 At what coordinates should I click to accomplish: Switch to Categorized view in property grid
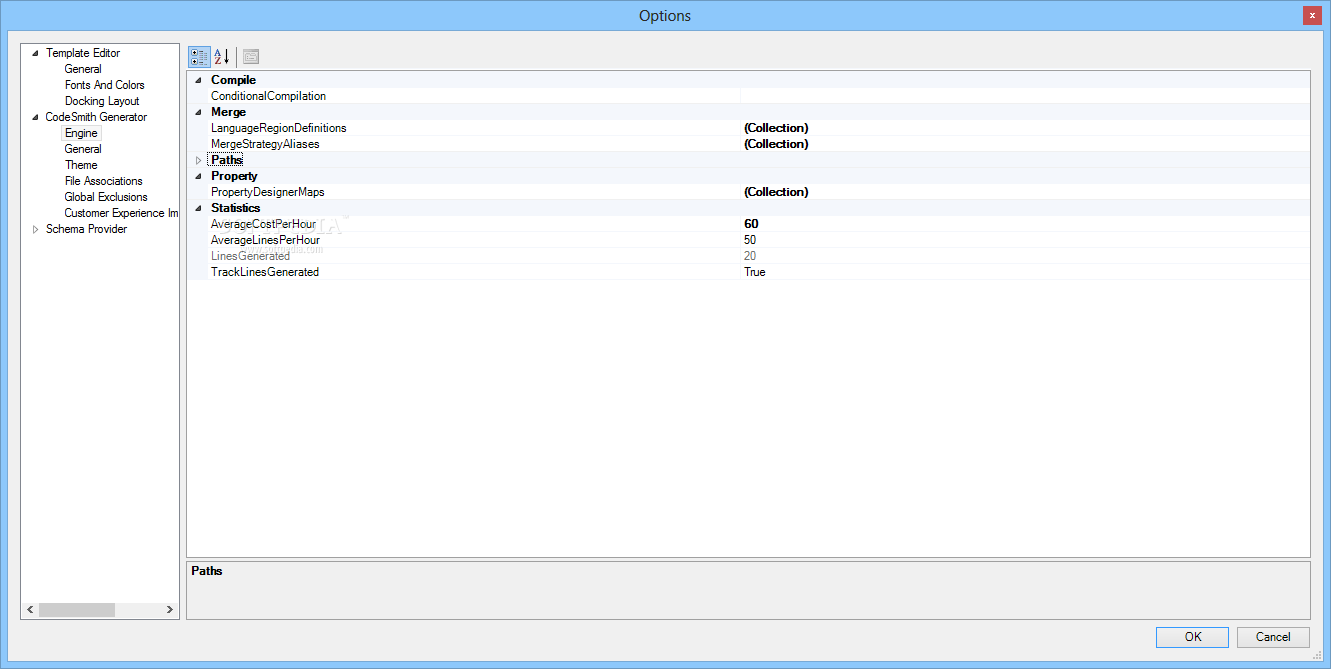tap(199, 56)
